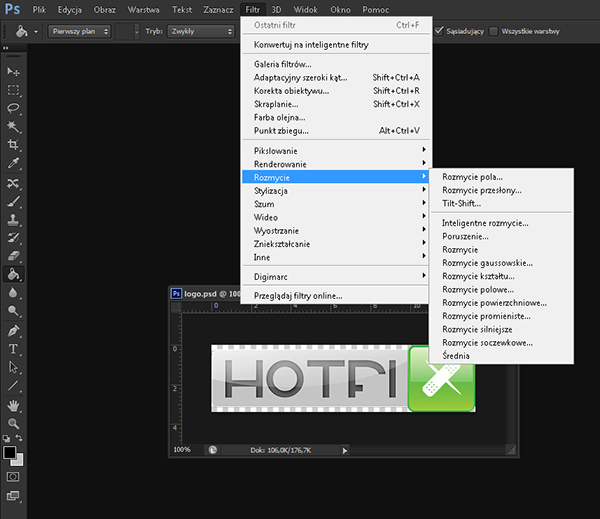This screenshot has height=519, width=600.
Task: Expand the Renderowanie submenu
Action: pos(337,164)
